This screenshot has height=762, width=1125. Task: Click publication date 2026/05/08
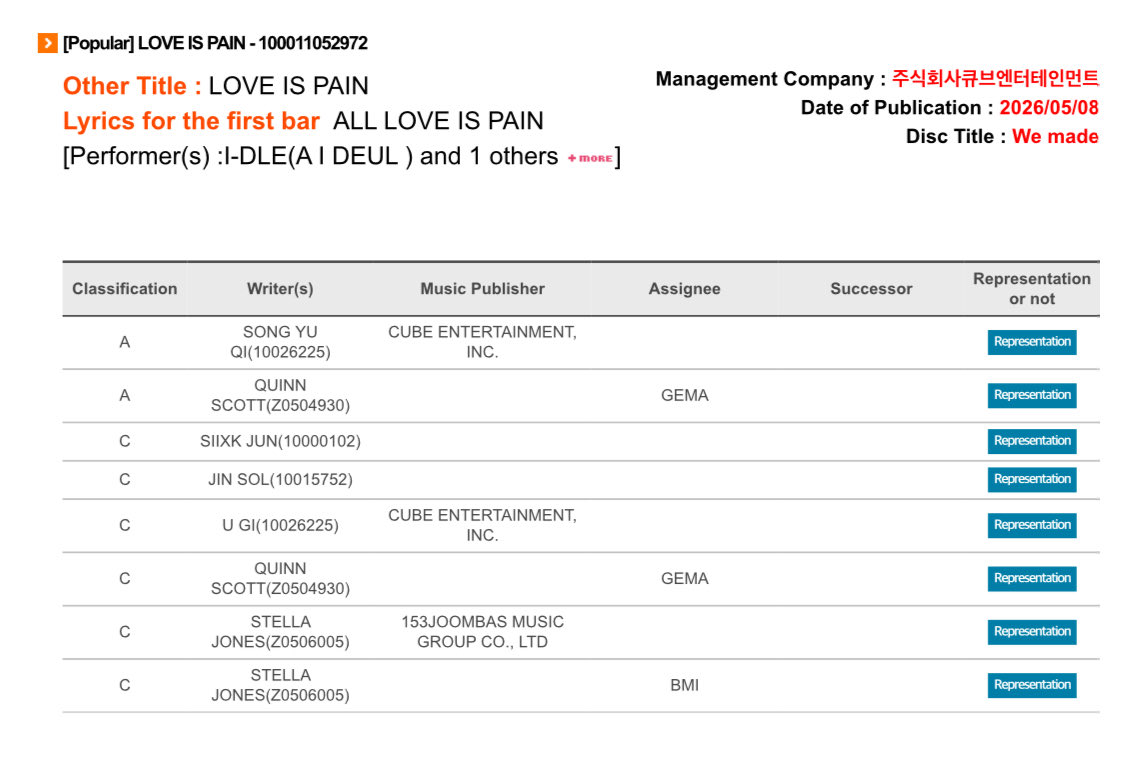pos(1049,108)
